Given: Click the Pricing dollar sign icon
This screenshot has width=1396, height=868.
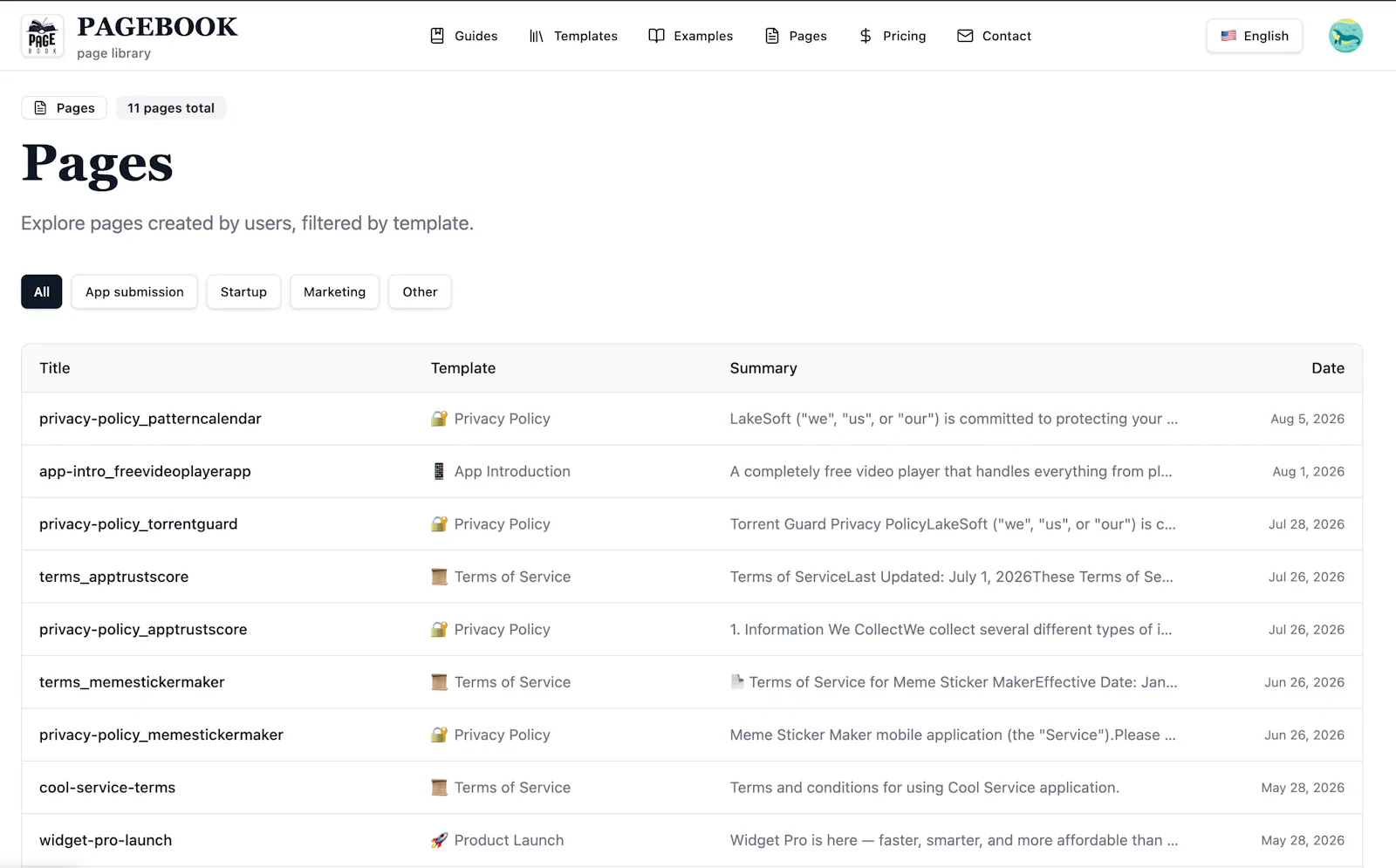Looking at the screenshot, I should point(866,36).
